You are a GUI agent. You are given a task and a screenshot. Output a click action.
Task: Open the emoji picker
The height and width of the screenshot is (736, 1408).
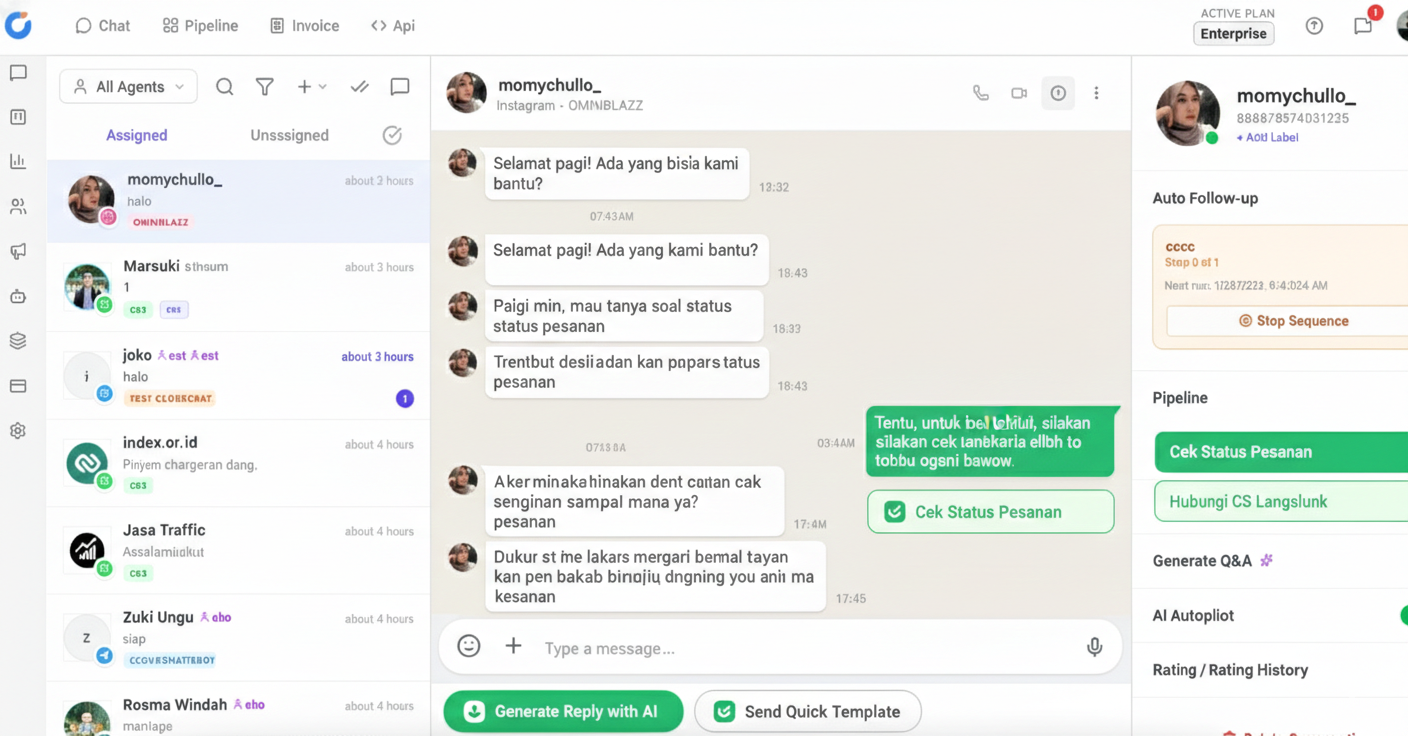pyautogui.click(x=469, y=646)
